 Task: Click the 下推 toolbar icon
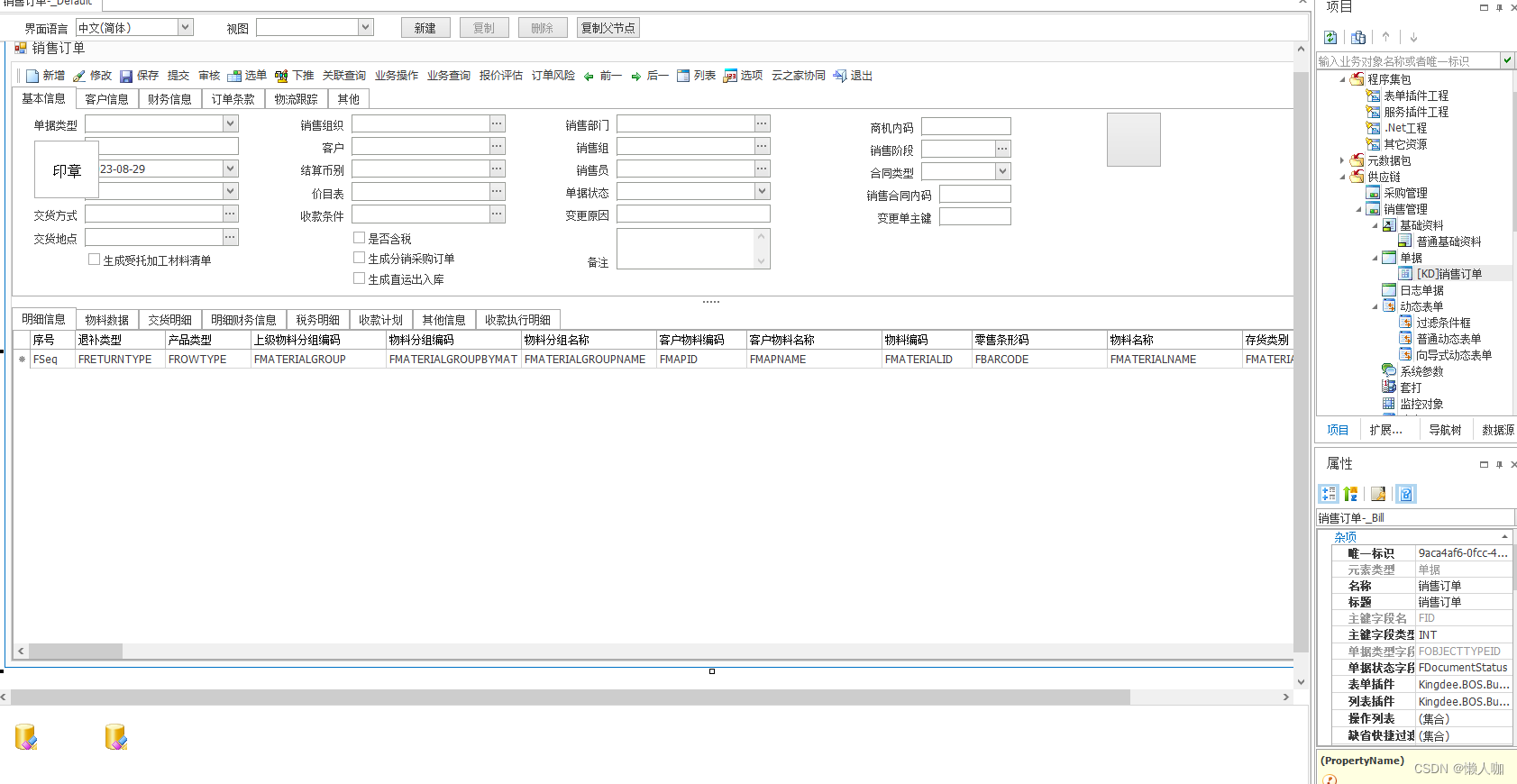[x=282, y=76]
